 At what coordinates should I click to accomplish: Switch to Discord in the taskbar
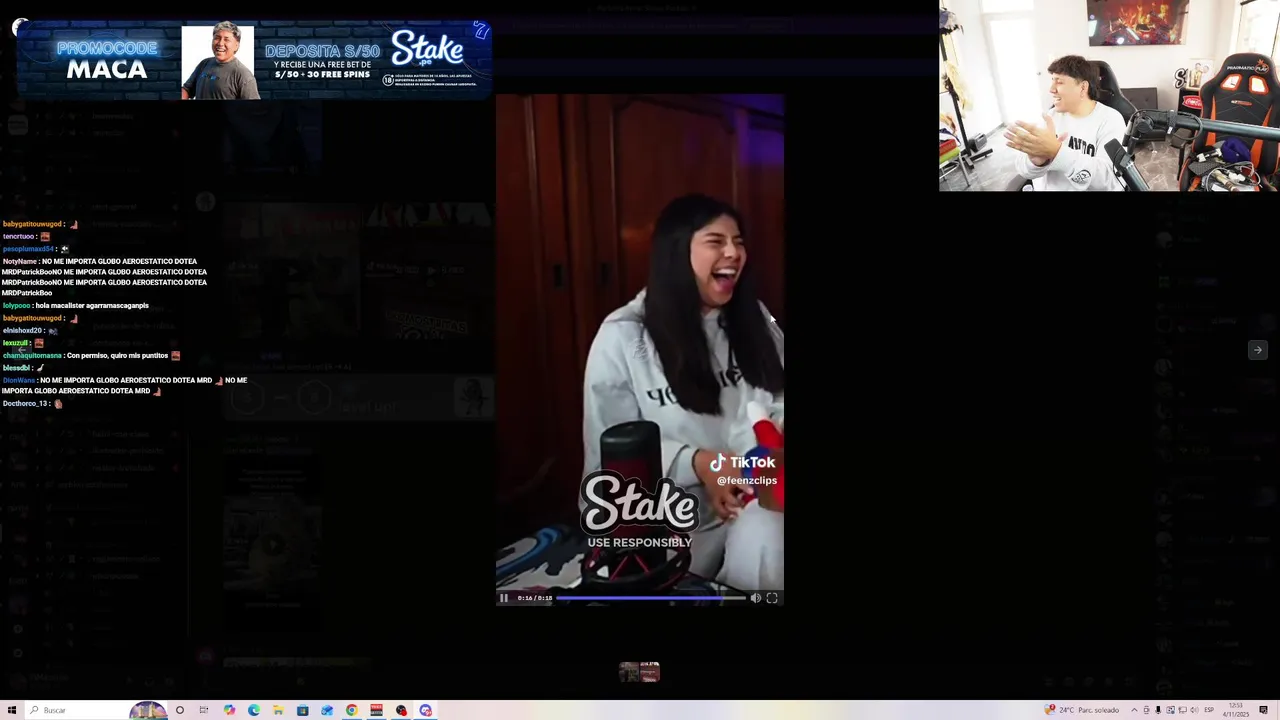(x=425, y=710)
